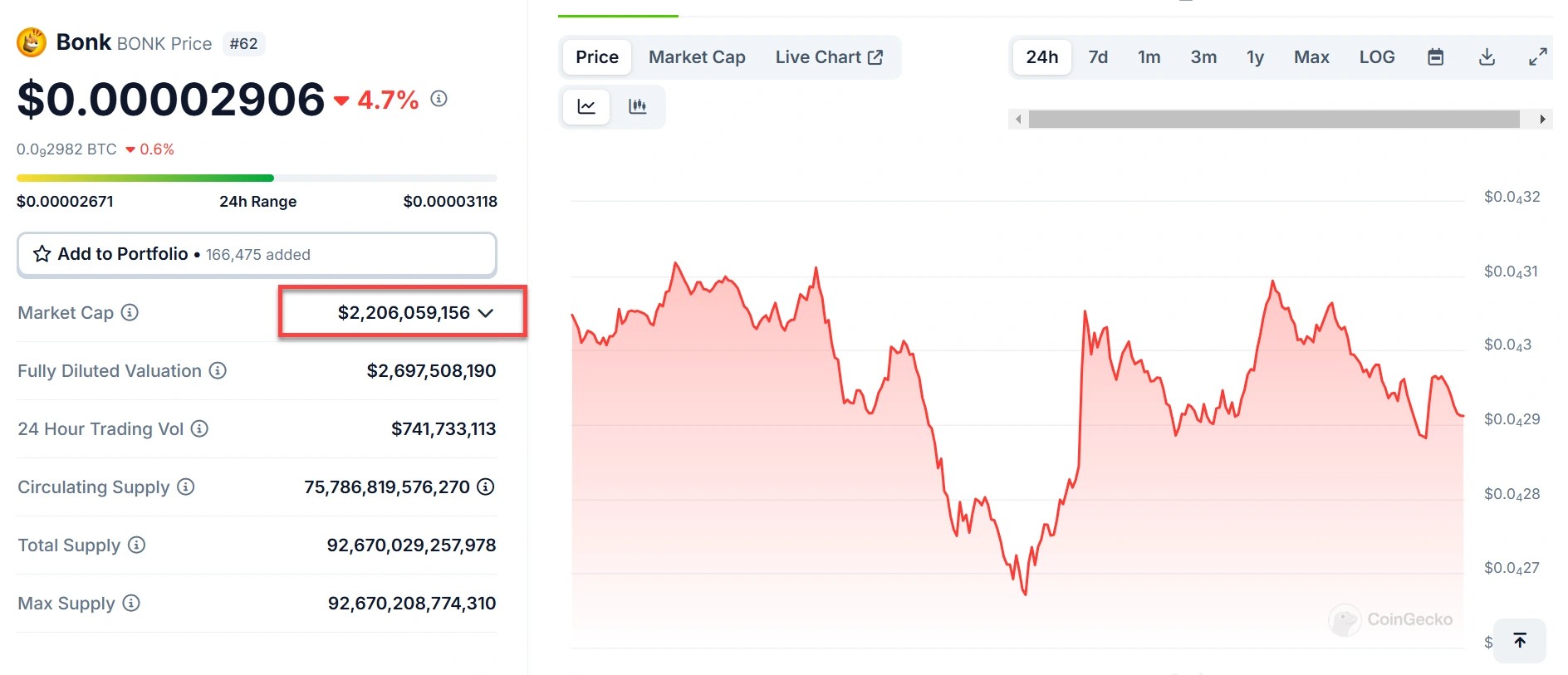Screen dimensions: 1568x675
Task: Show Total Supply info icon
Action: (137, 545)
